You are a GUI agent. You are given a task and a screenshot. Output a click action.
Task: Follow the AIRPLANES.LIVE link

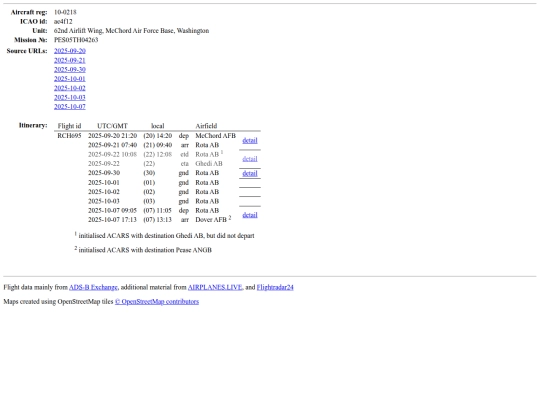pyautogui.click(x=215, y=287)
